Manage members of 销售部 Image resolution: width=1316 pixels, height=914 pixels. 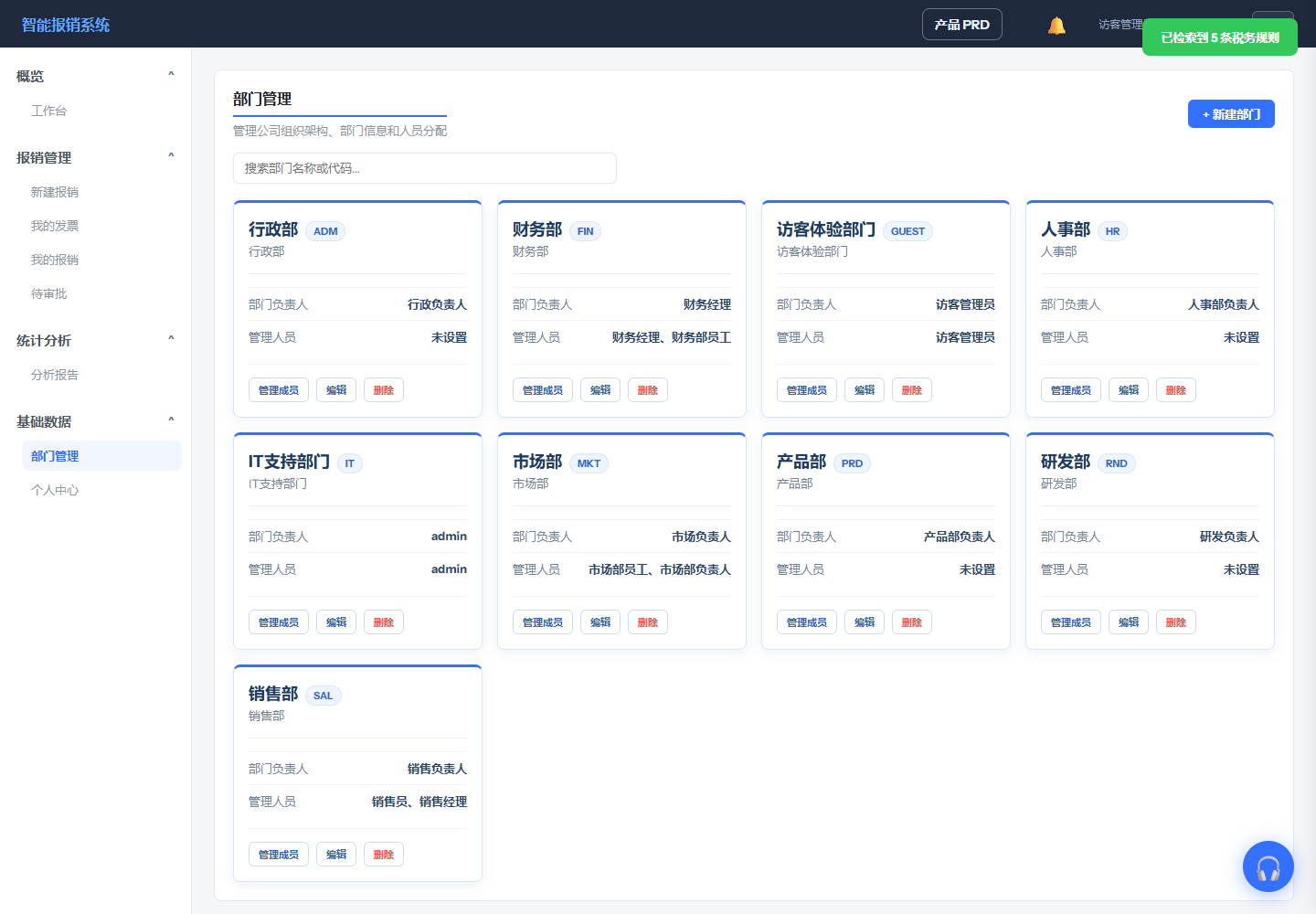coord(279,855)
